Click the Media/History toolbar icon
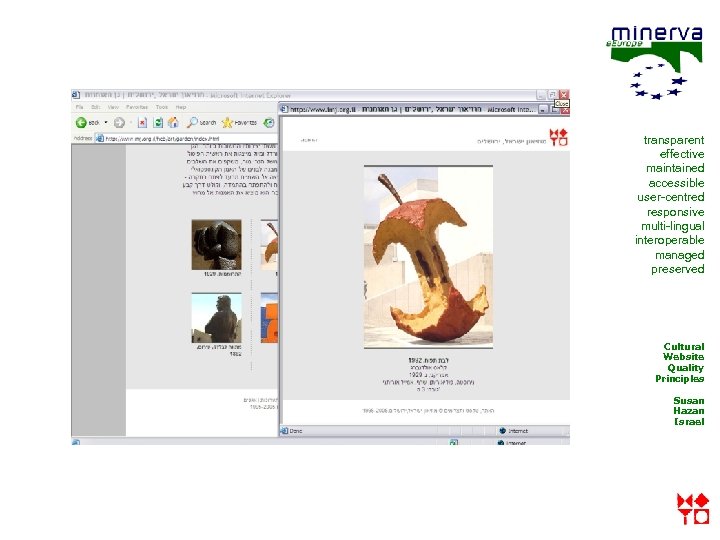720x540 pixels. click(269, 123)
